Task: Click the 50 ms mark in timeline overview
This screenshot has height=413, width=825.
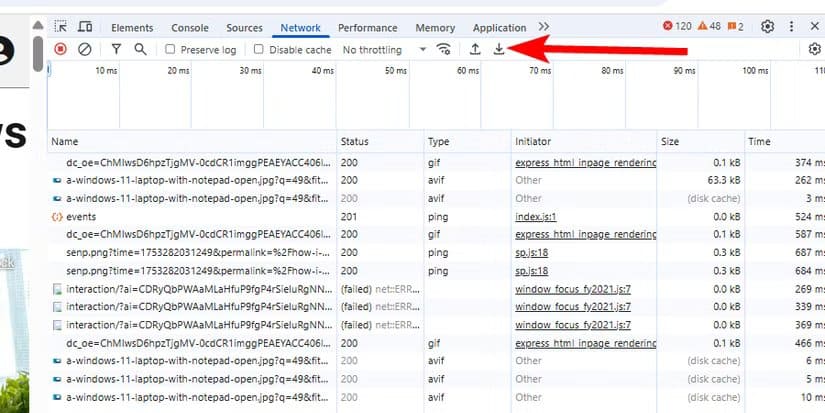Action: pyautogui.click(x=395, y=70)
